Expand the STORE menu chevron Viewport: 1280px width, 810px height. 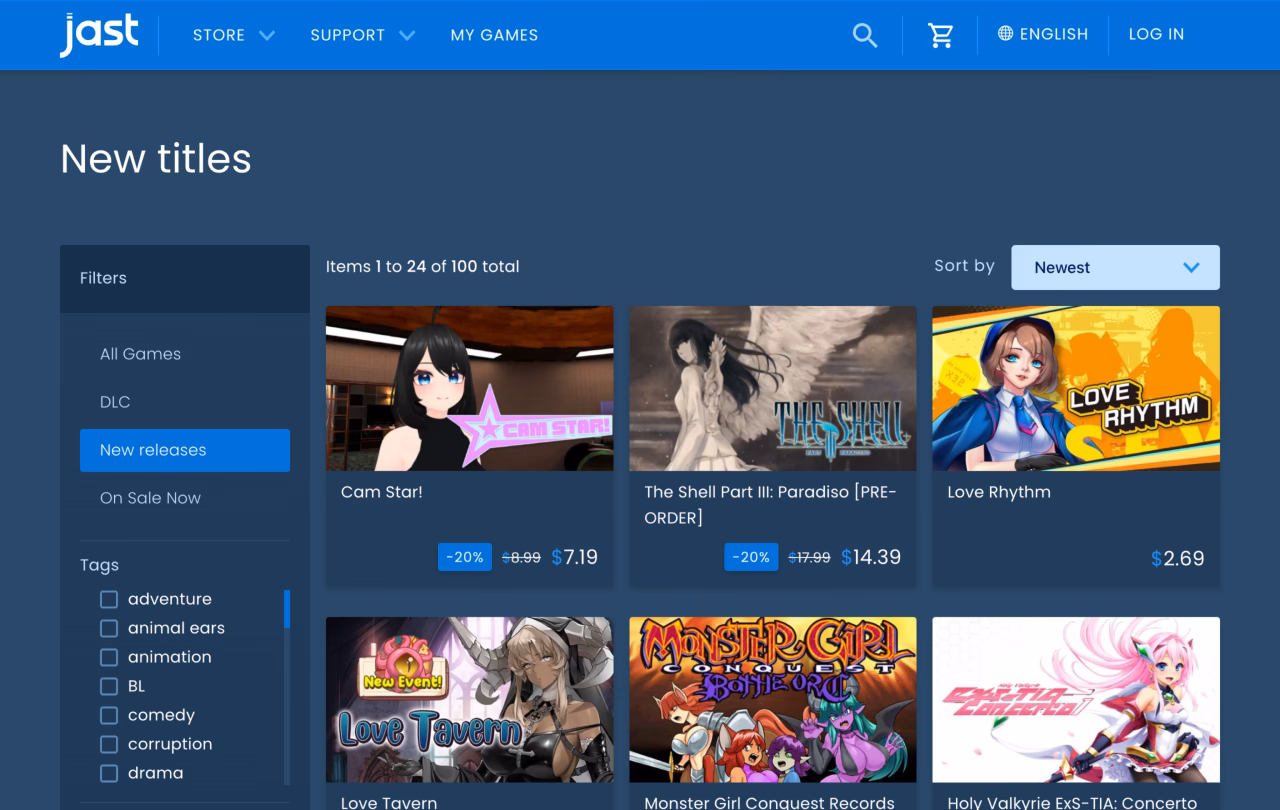(x=267, y=35)
